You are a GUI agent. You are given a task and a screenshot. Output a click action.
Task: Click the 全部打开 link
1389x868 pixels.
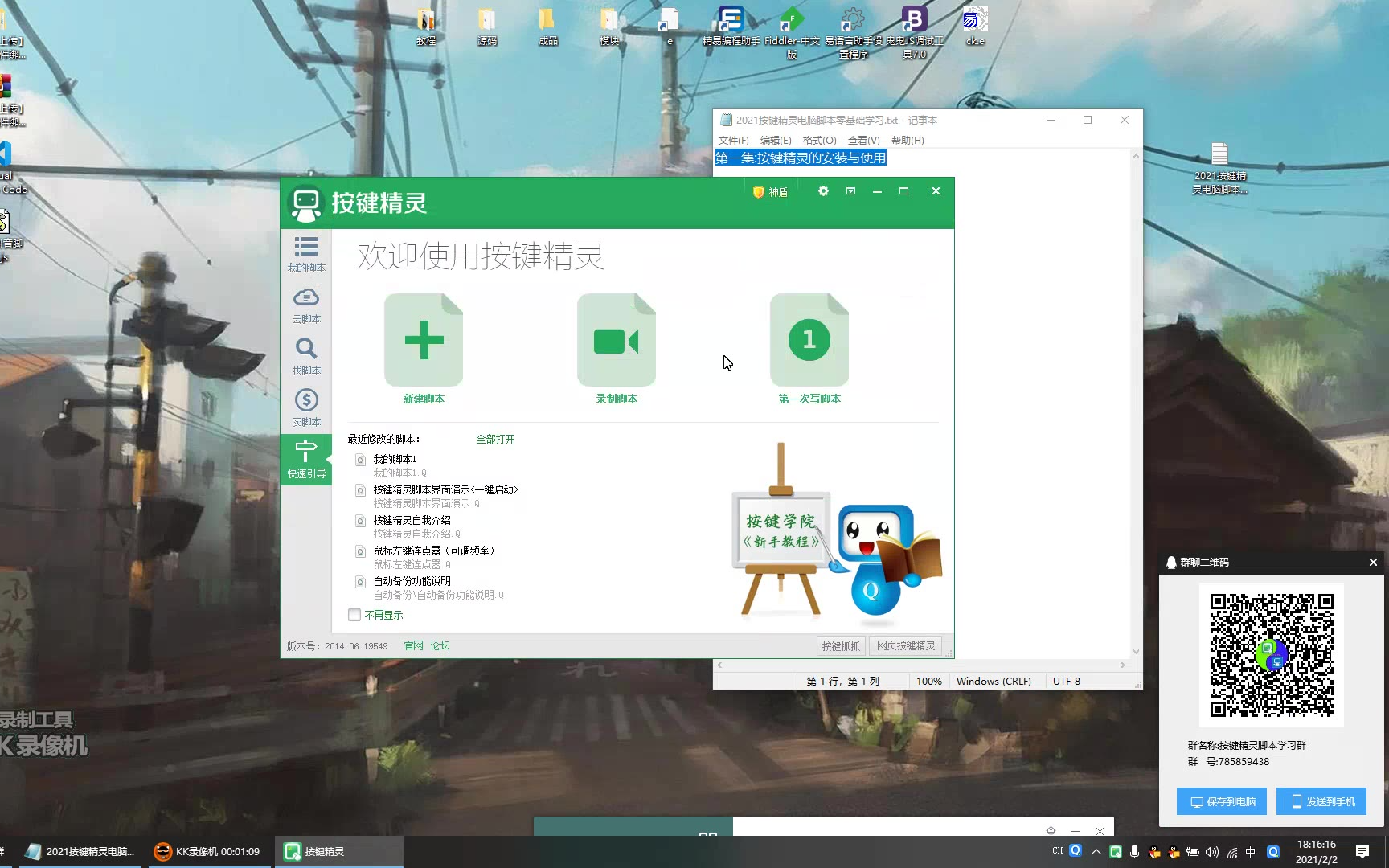coord(495,439)
